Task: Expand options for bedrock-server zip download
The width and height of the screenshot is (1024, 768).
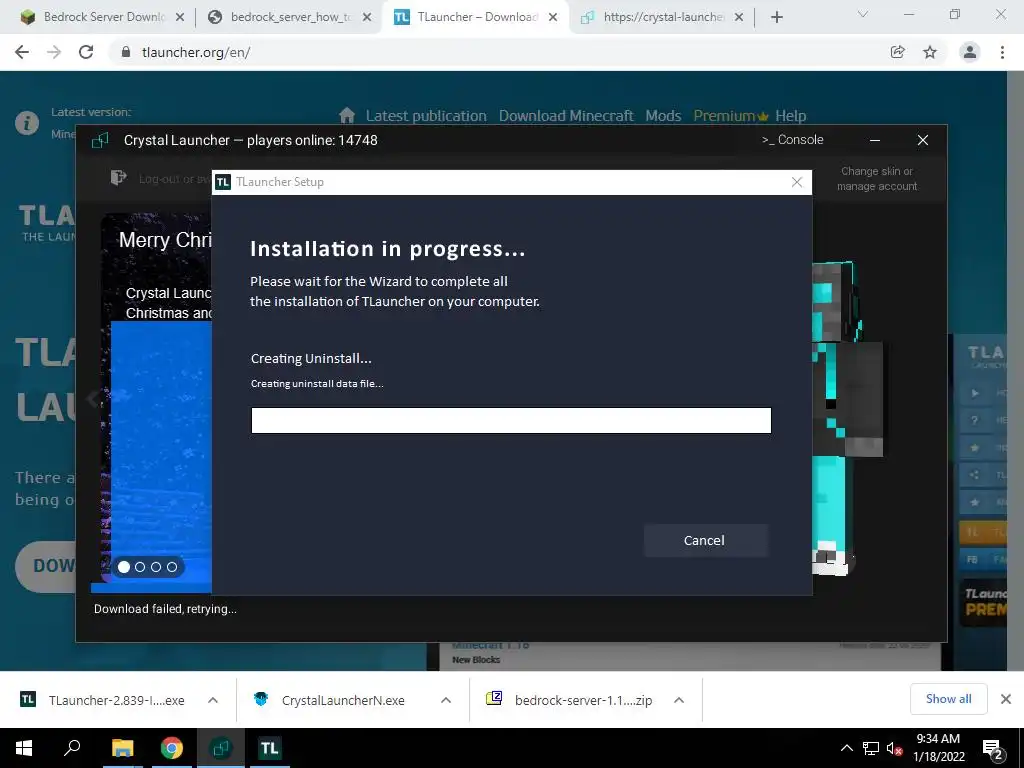Action: pos(679,700)
